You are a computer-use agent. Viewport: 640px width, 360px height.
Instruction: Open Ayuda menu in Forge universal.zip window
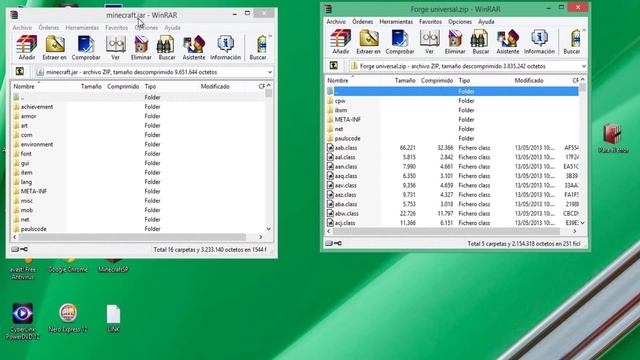pos(486,22)
